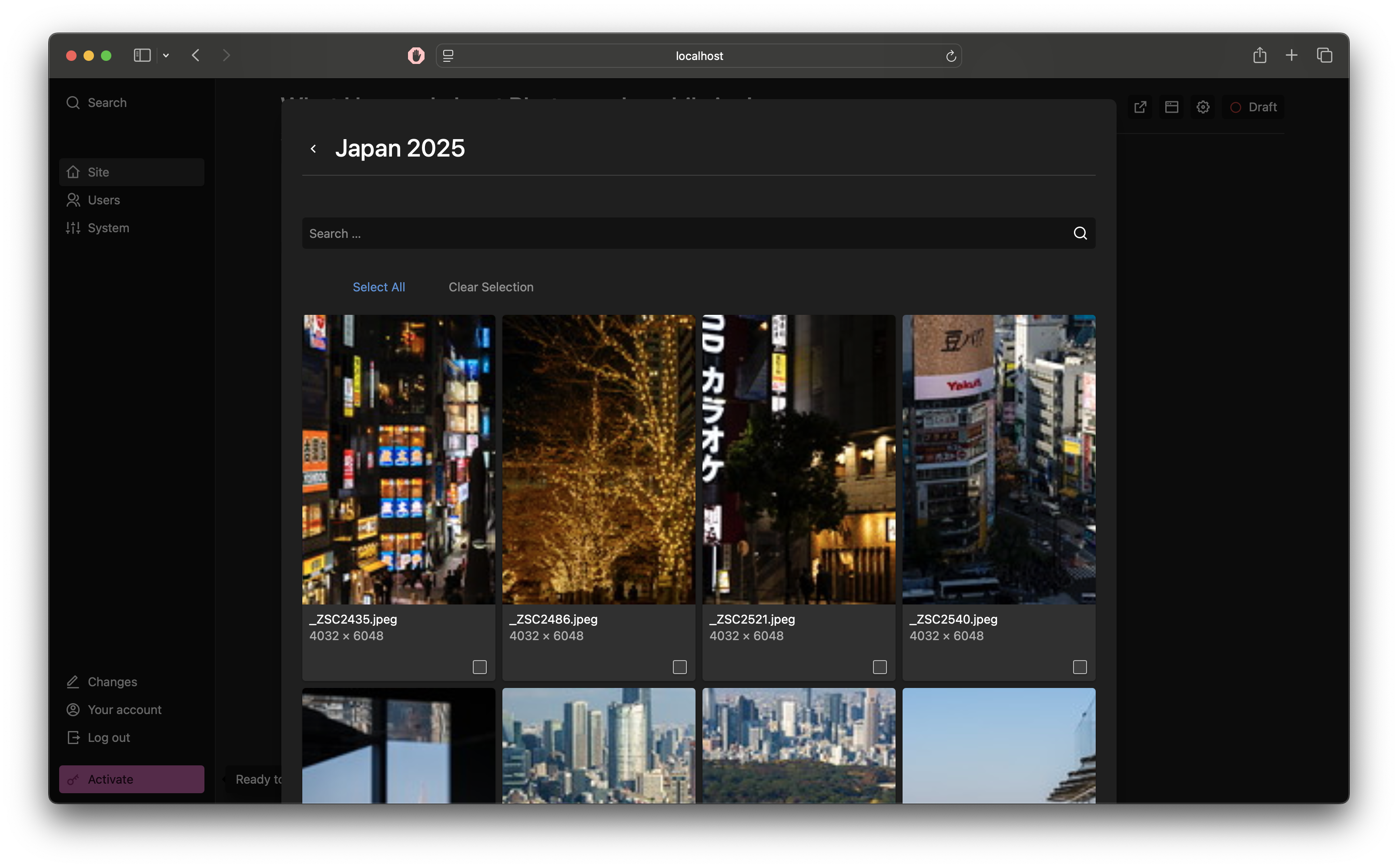Viewport: 1398px width, 868px height.
Task: Click the open-in-new-window icon
Action: 1140,107
